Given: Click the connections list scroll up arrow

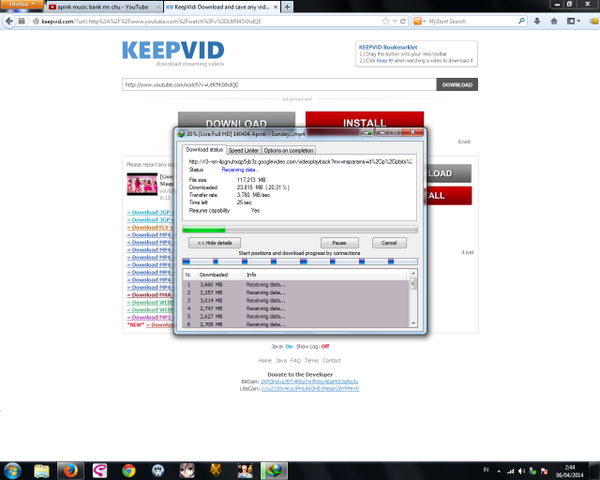Looking at the screenshot, I should coord(413,273).
